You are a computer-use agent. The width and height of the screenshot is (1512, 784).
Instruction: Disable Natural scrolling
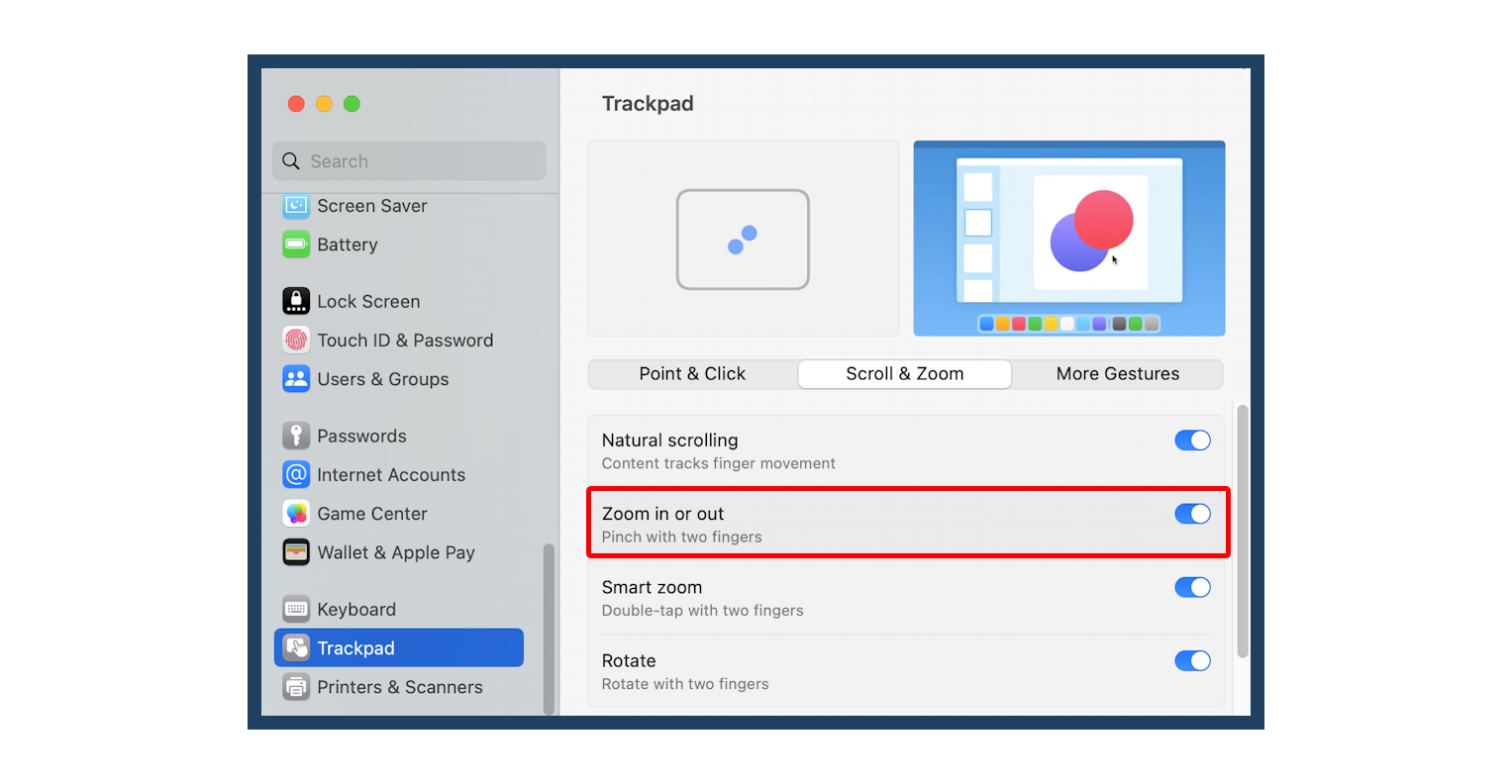coord(1192,440)
